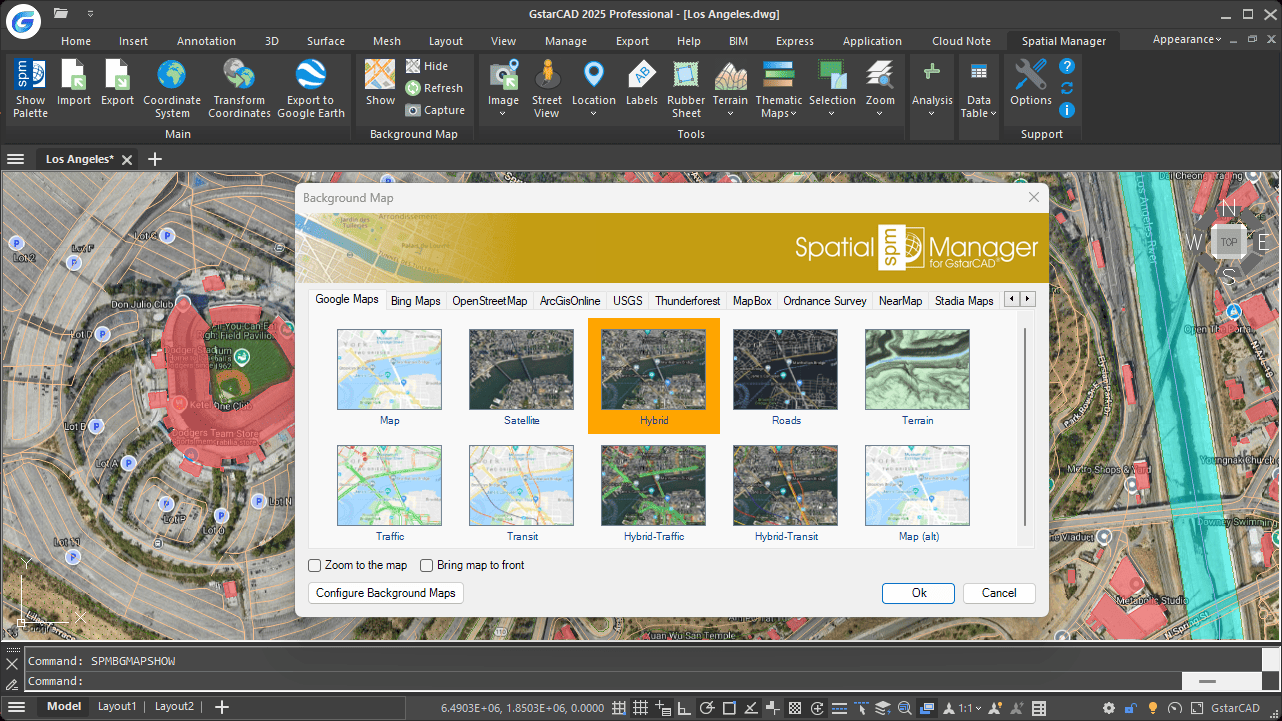The height and width of the screenshot is (721, 1282).
Task: Click the update check arrows icon in Support
Action: point(1067,88)
